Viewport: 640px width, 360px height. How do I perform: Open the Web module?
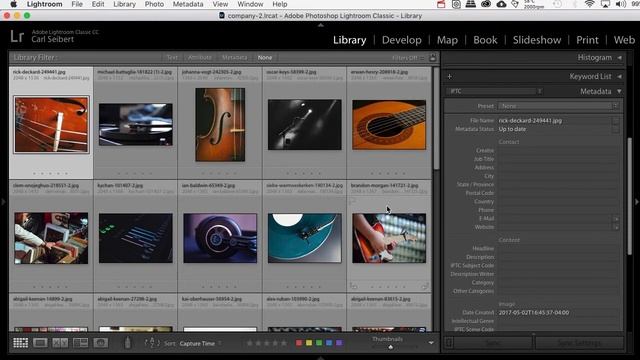(x=624, y=40)
